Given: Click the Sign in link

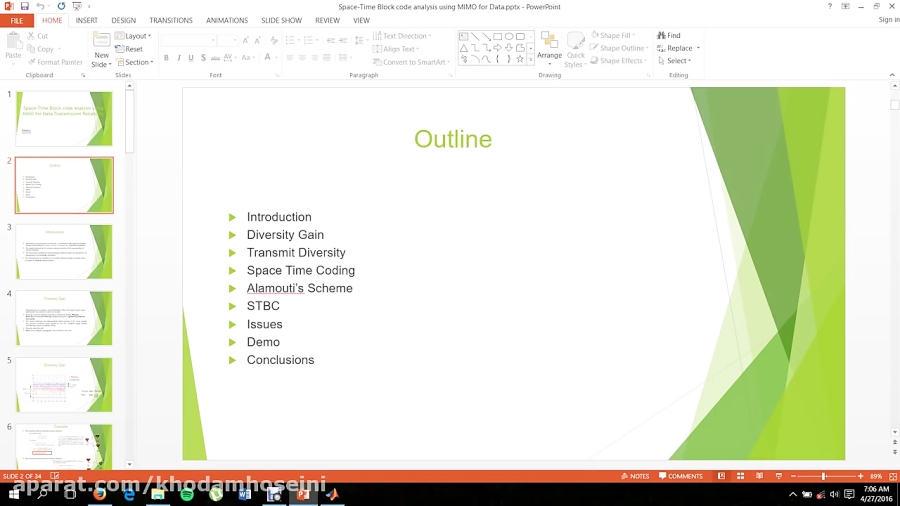Looking at the screenshot, I should point(888,20).
